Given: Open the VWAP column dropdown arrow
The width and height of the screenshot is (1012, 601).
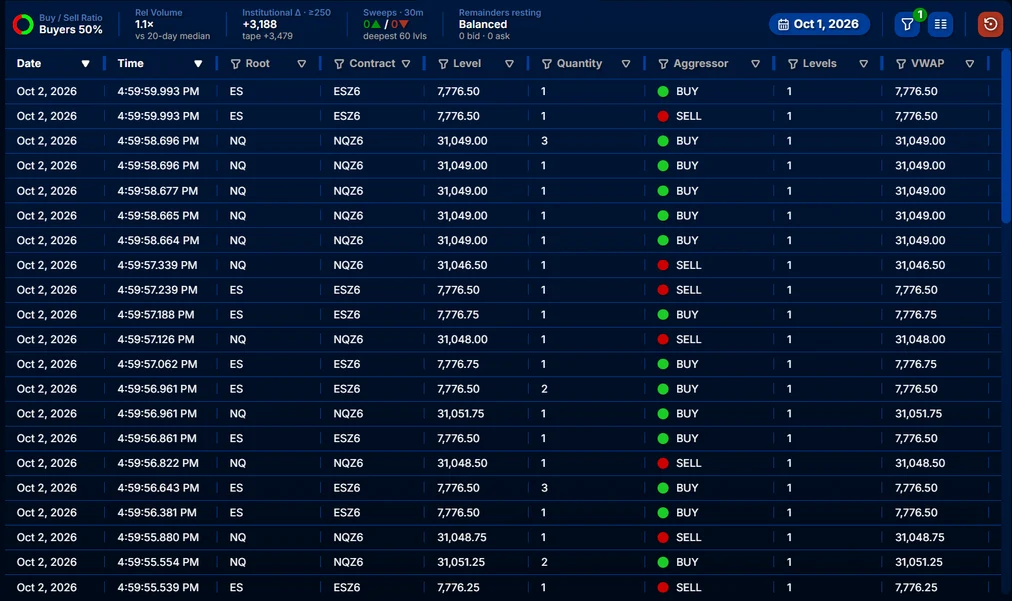Looking at the screenshot, I should pyautogui.click(x=969, y=64).
